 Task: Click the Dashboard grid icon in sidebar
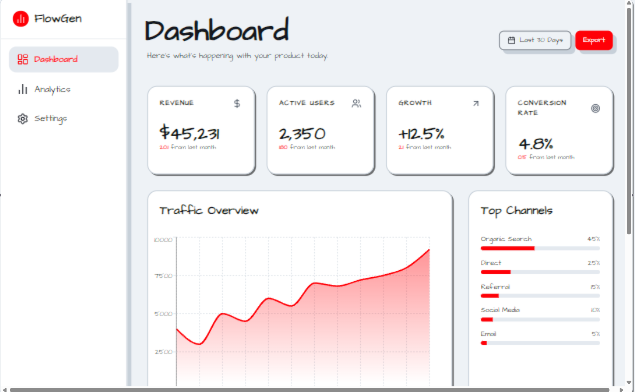23,60
